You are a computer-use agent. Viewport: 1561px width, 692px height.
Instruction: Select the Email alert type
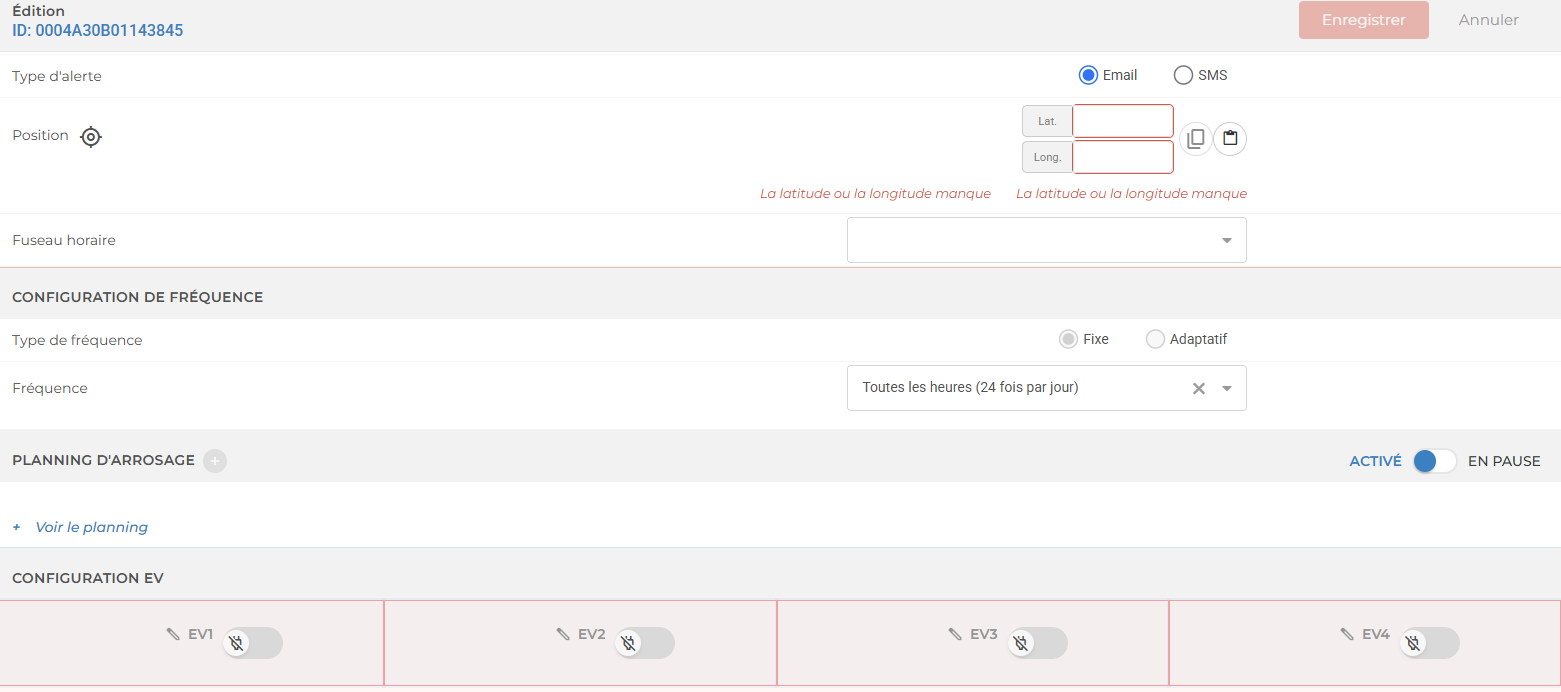(1088, 75)
